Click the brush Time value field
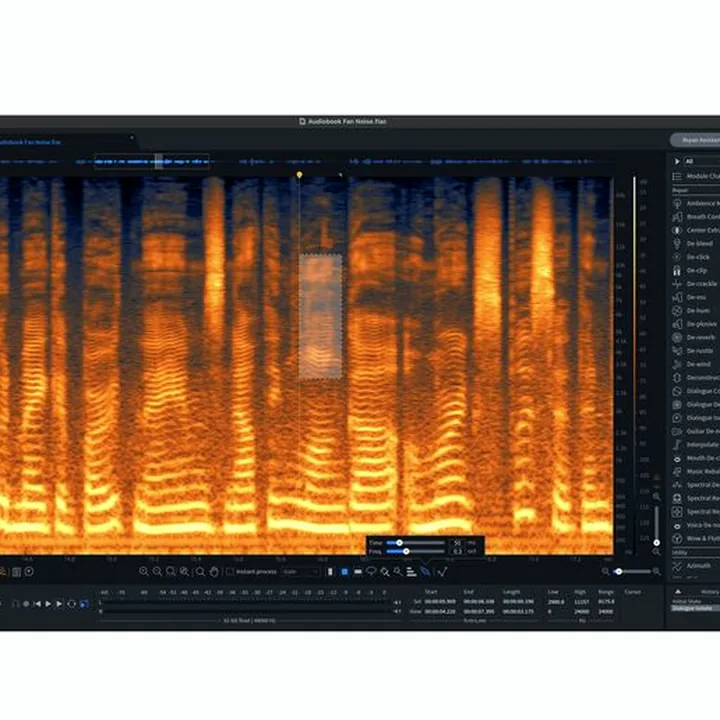Viewport: 720px width, 720px height. pyautogui.click(x=457, y=543)
